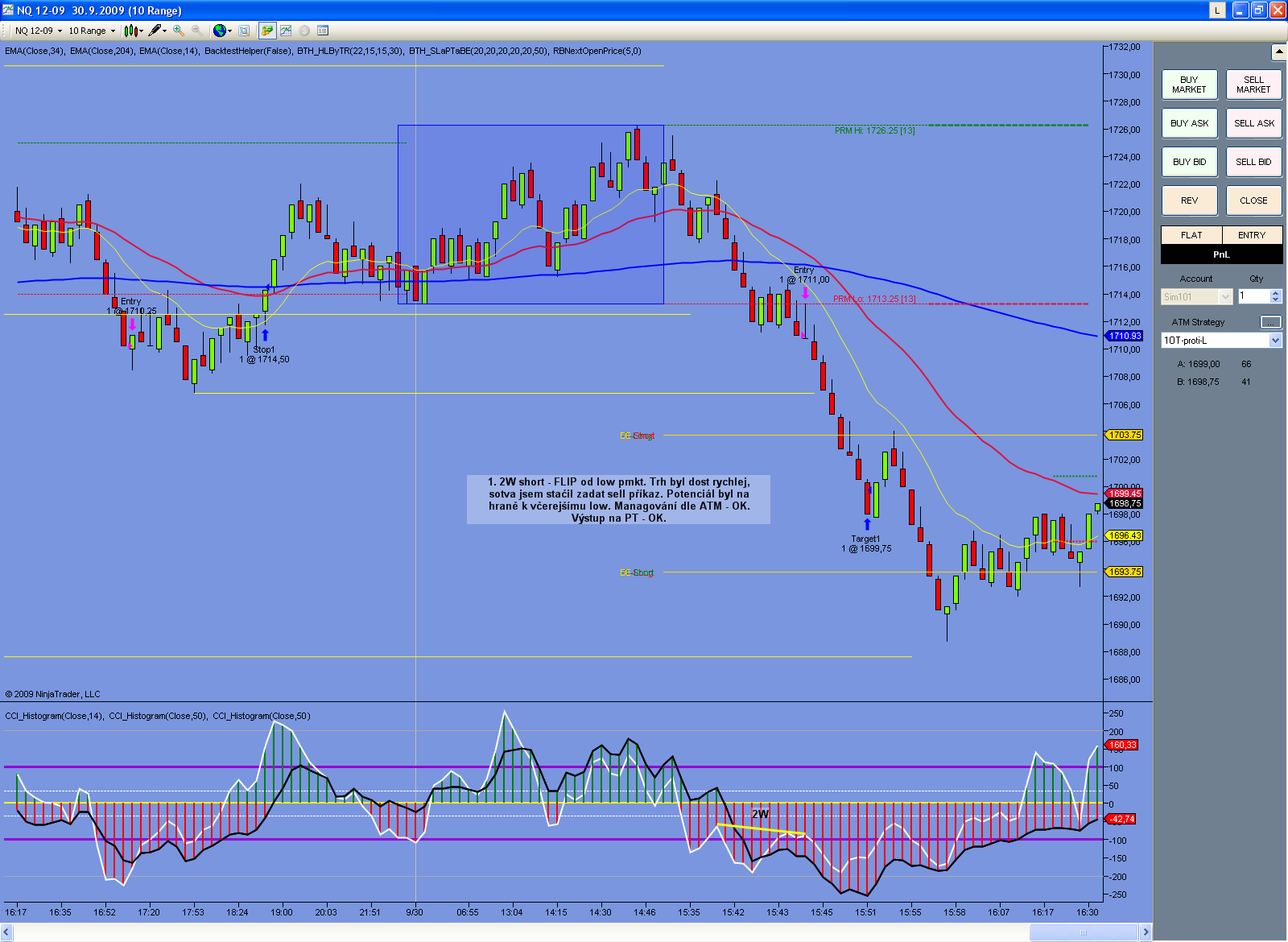Click the Qty input field

coord(1253,296)
